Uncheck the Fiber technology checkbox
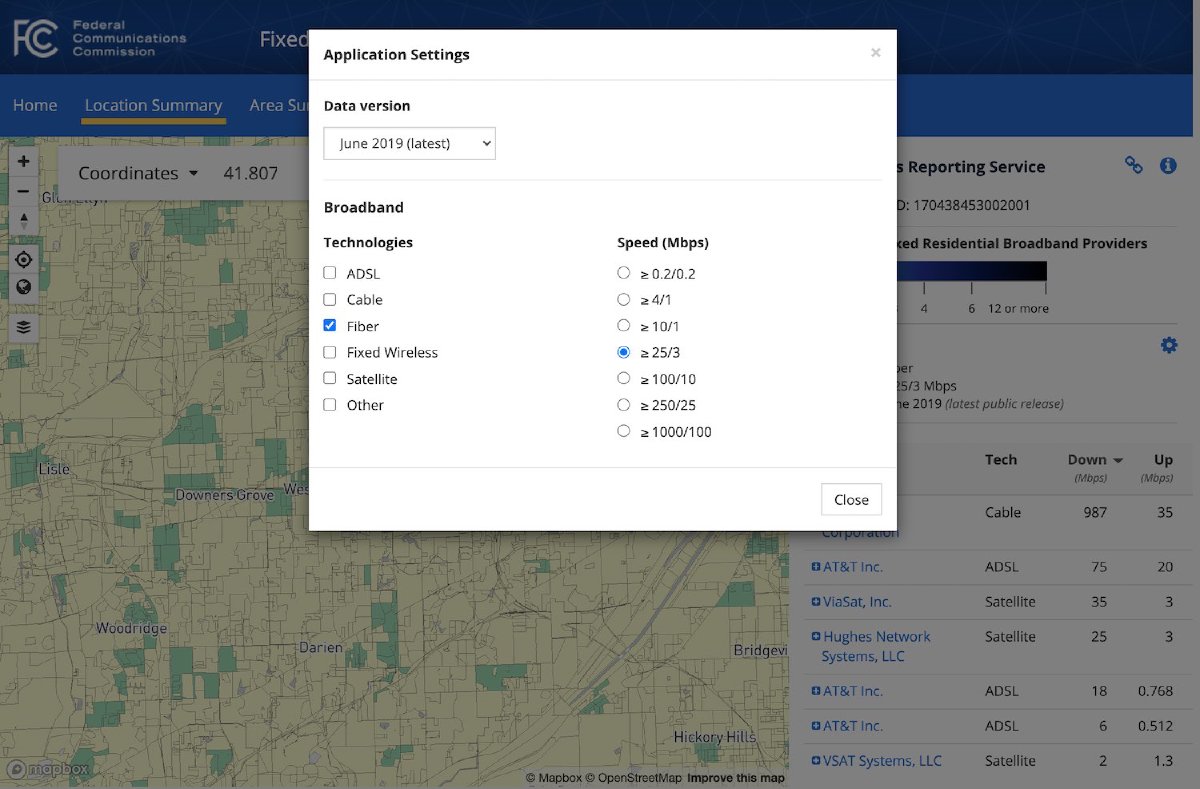Viewport: 1200px width, 789px height. click(x=330, y=326)
